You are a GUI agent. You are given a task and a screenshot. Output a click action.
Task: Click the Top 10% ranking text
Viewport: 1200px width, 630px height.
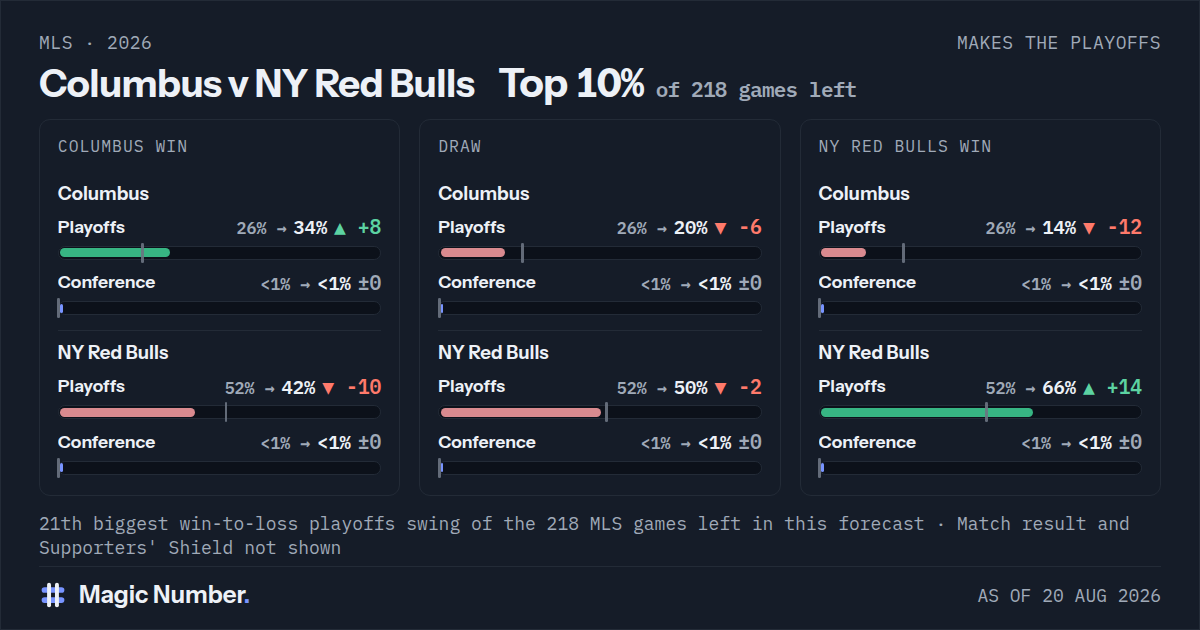point(572,85)
